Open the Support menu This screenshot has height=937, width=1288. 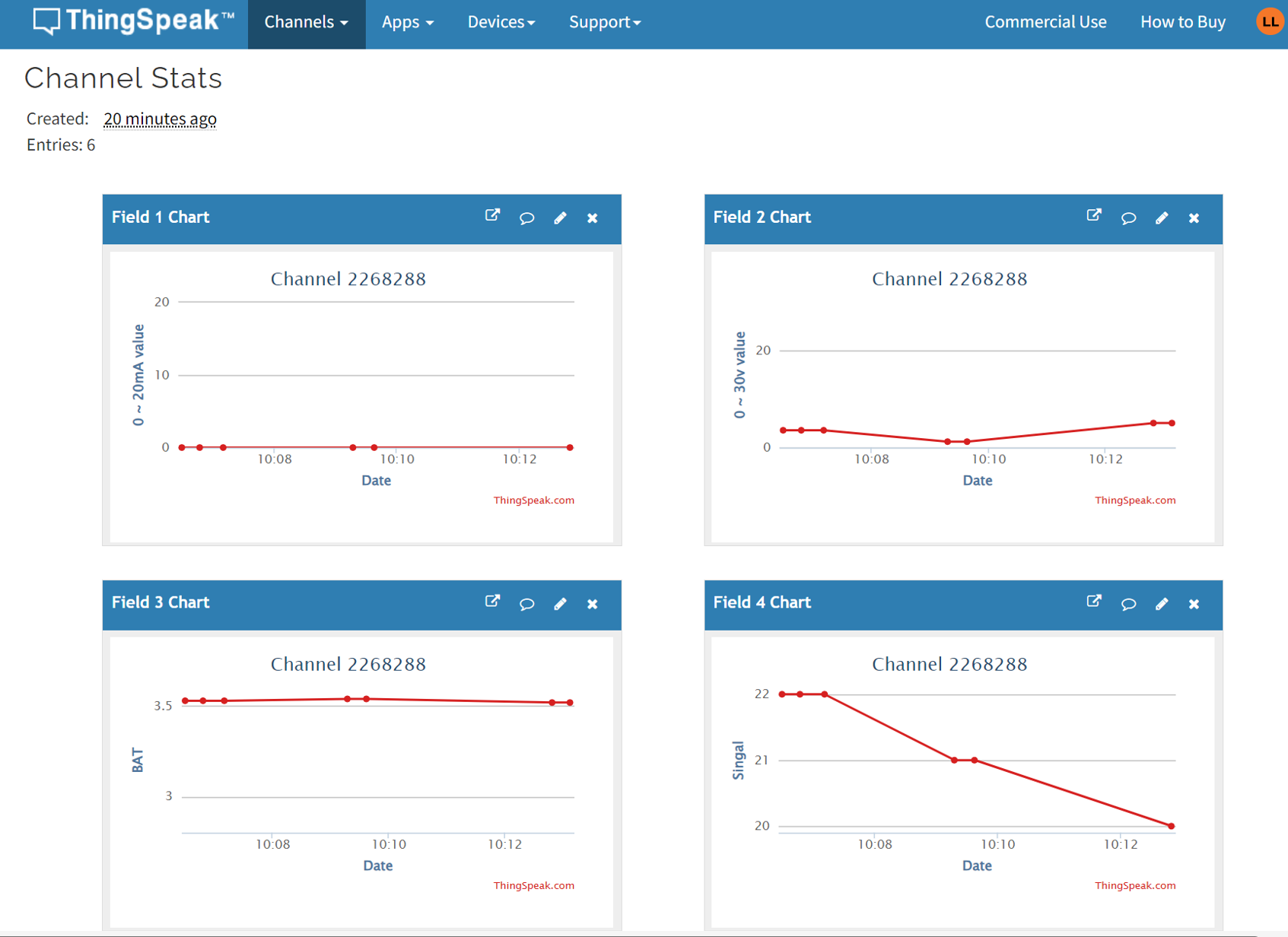click(605, 22)
